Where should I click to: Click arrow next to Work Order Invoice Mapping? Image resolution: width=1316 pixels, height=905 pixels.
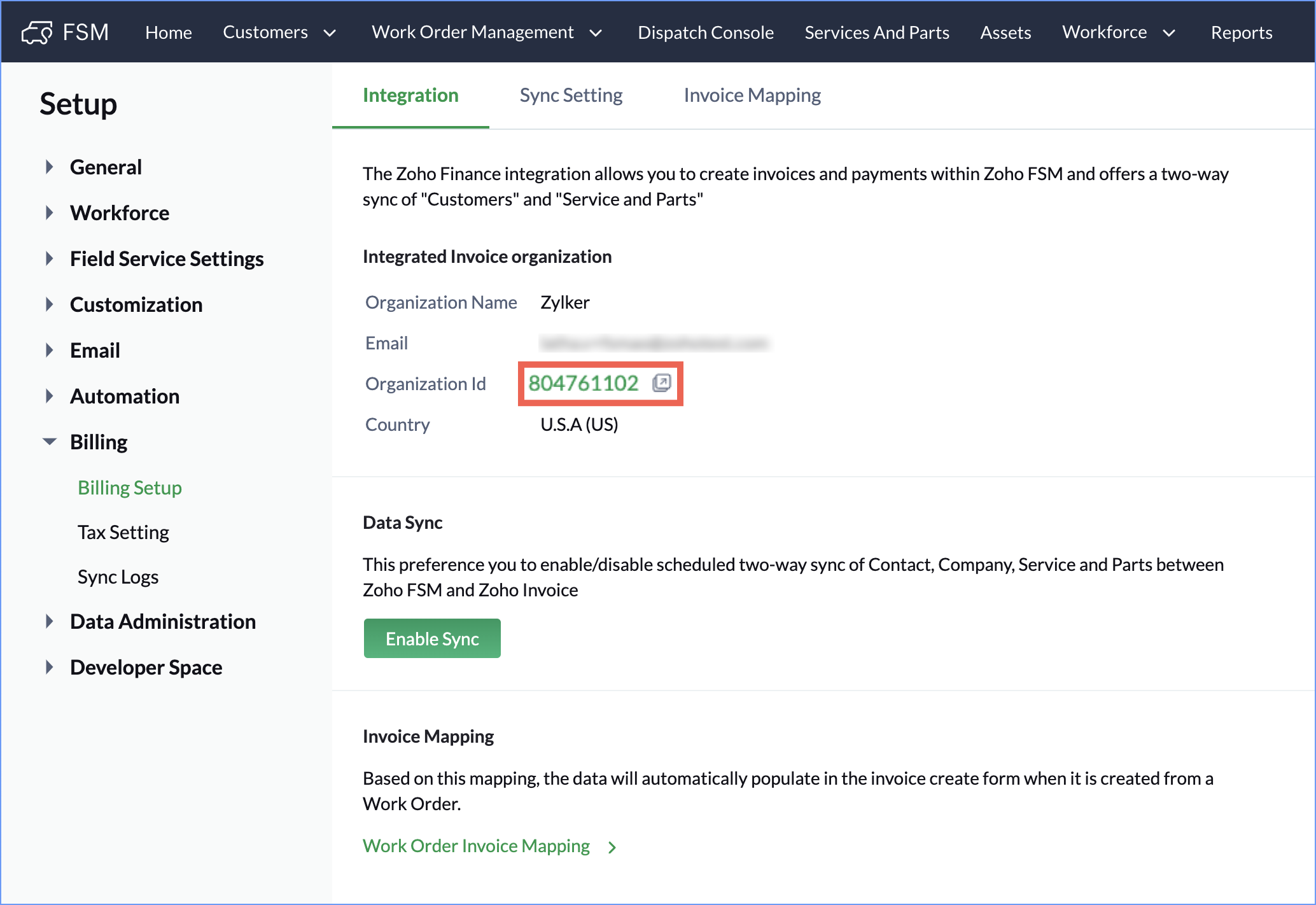612,848
